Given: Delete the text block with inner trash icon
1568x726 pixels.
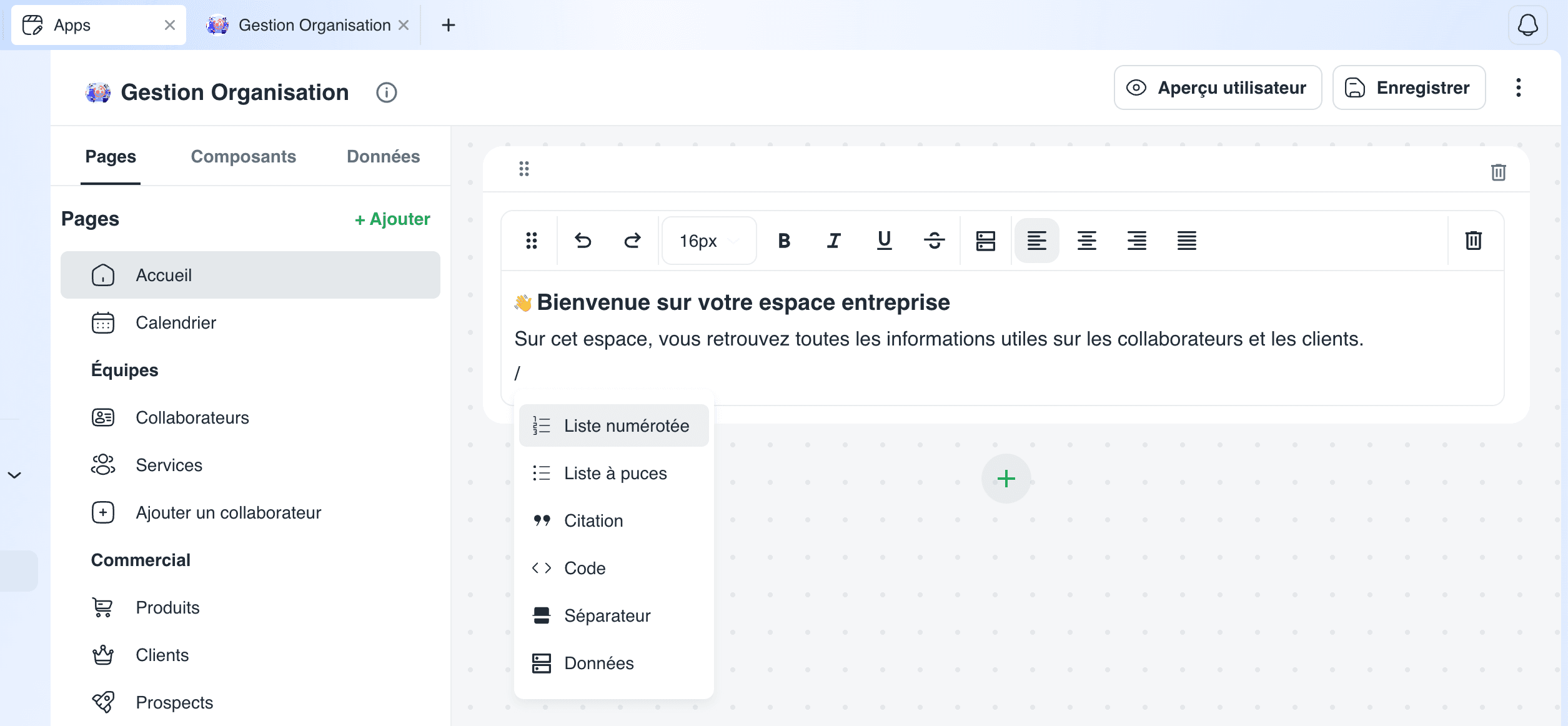Looking at the screenshot, I should click(1474, 241).
